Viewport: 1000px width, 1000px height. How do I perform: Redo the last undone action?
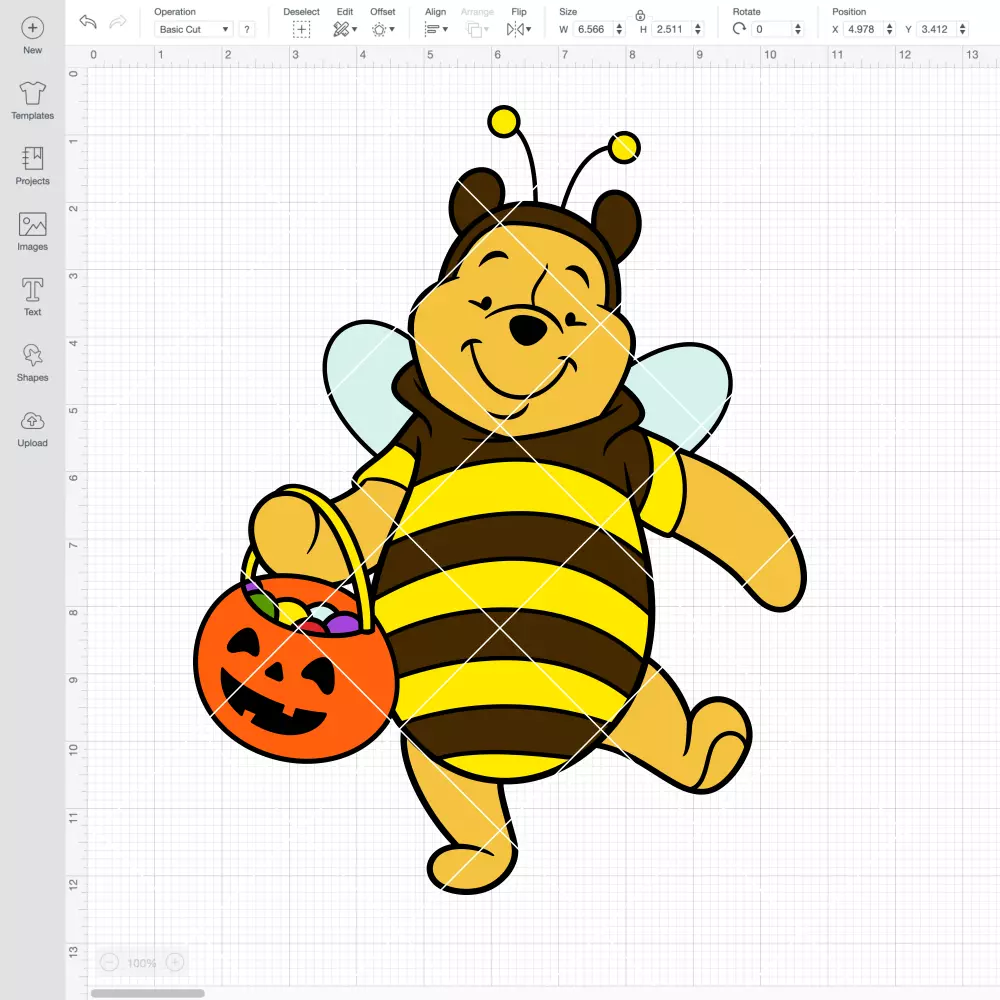click(x=118, y=22)
